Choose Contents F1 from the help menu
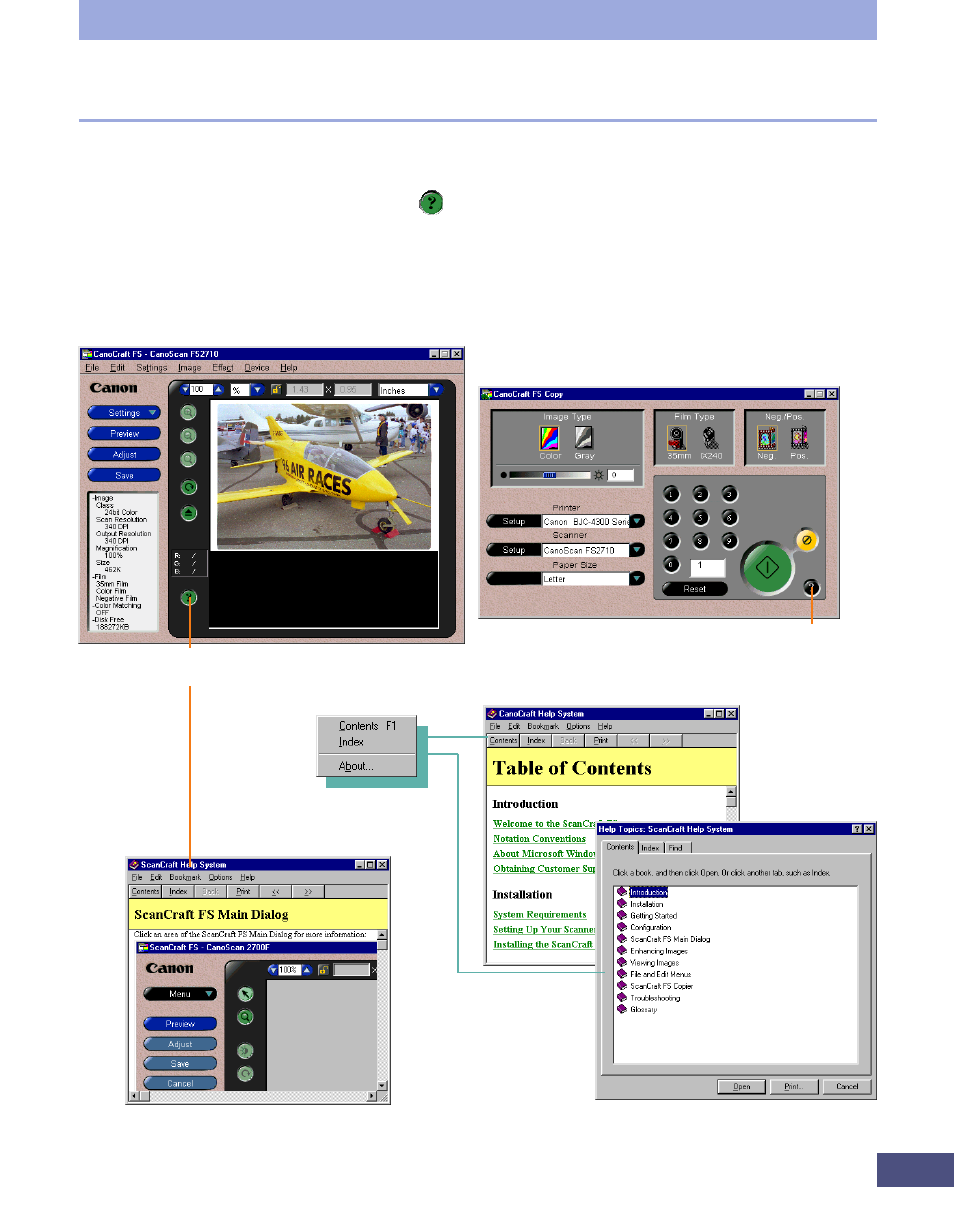Screen dimensions: 954x1206 (366, 726)
